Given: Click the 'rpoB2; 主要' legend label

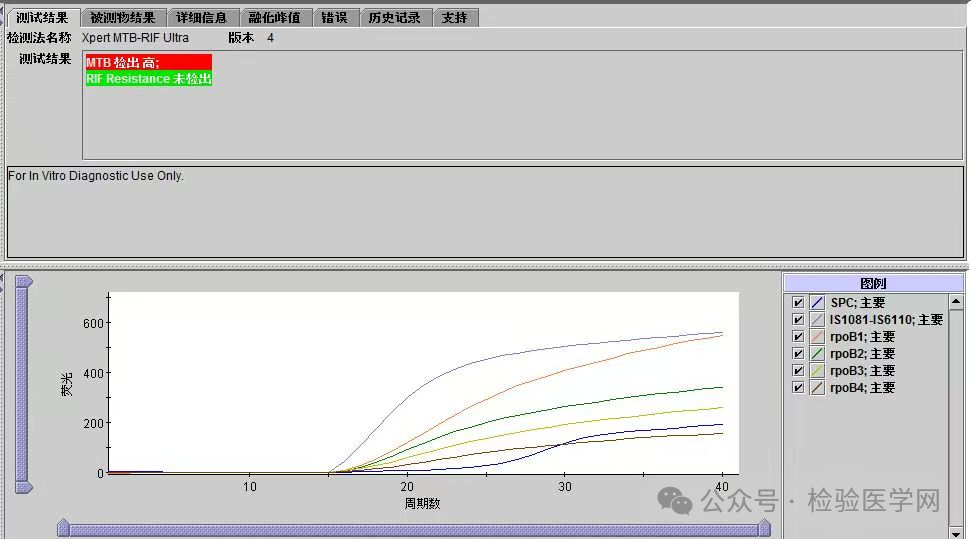Looking at the screenshot, I should 863,354.
